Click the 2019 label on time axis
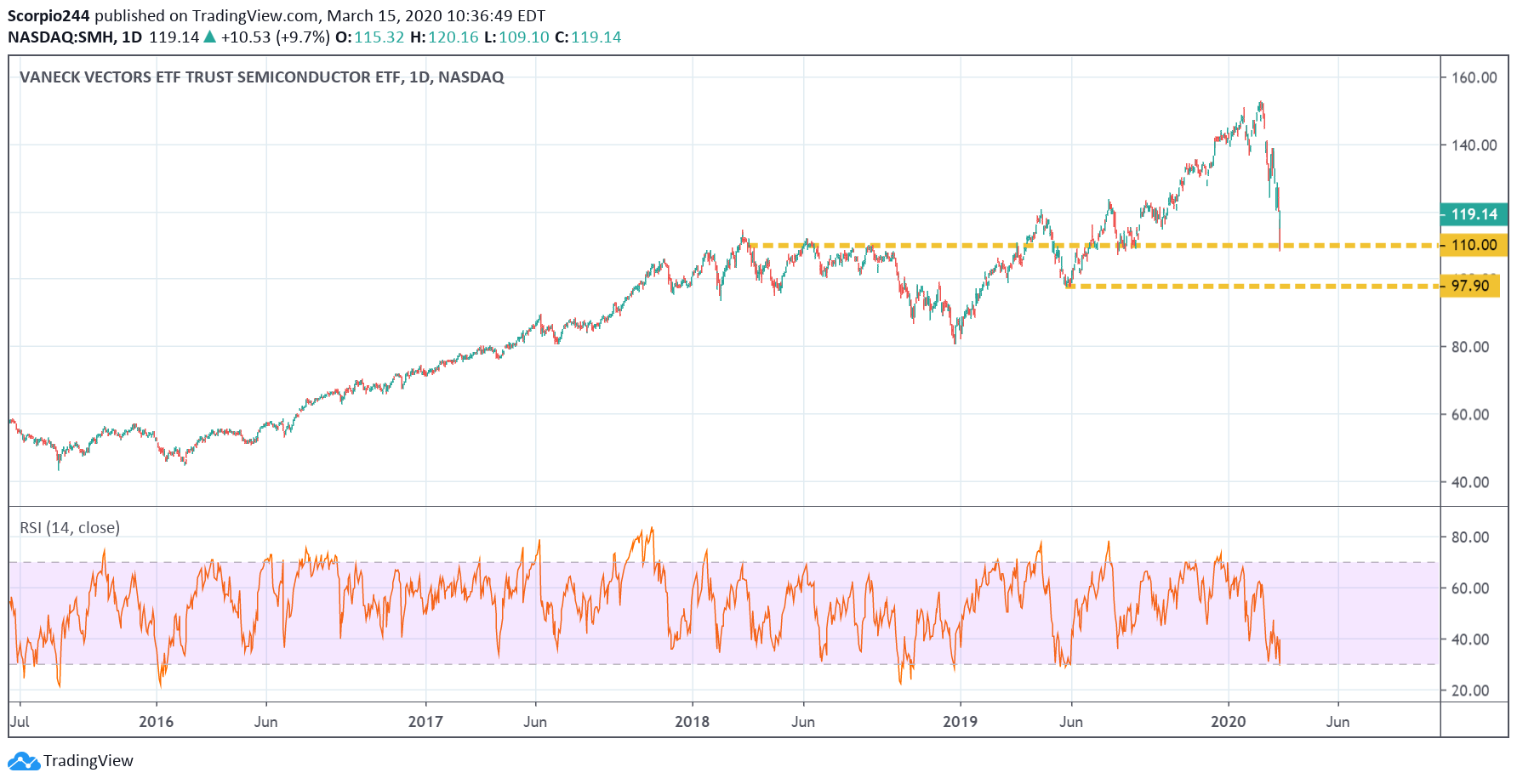This screenshot has height=784, width=1517. [961, 722]
